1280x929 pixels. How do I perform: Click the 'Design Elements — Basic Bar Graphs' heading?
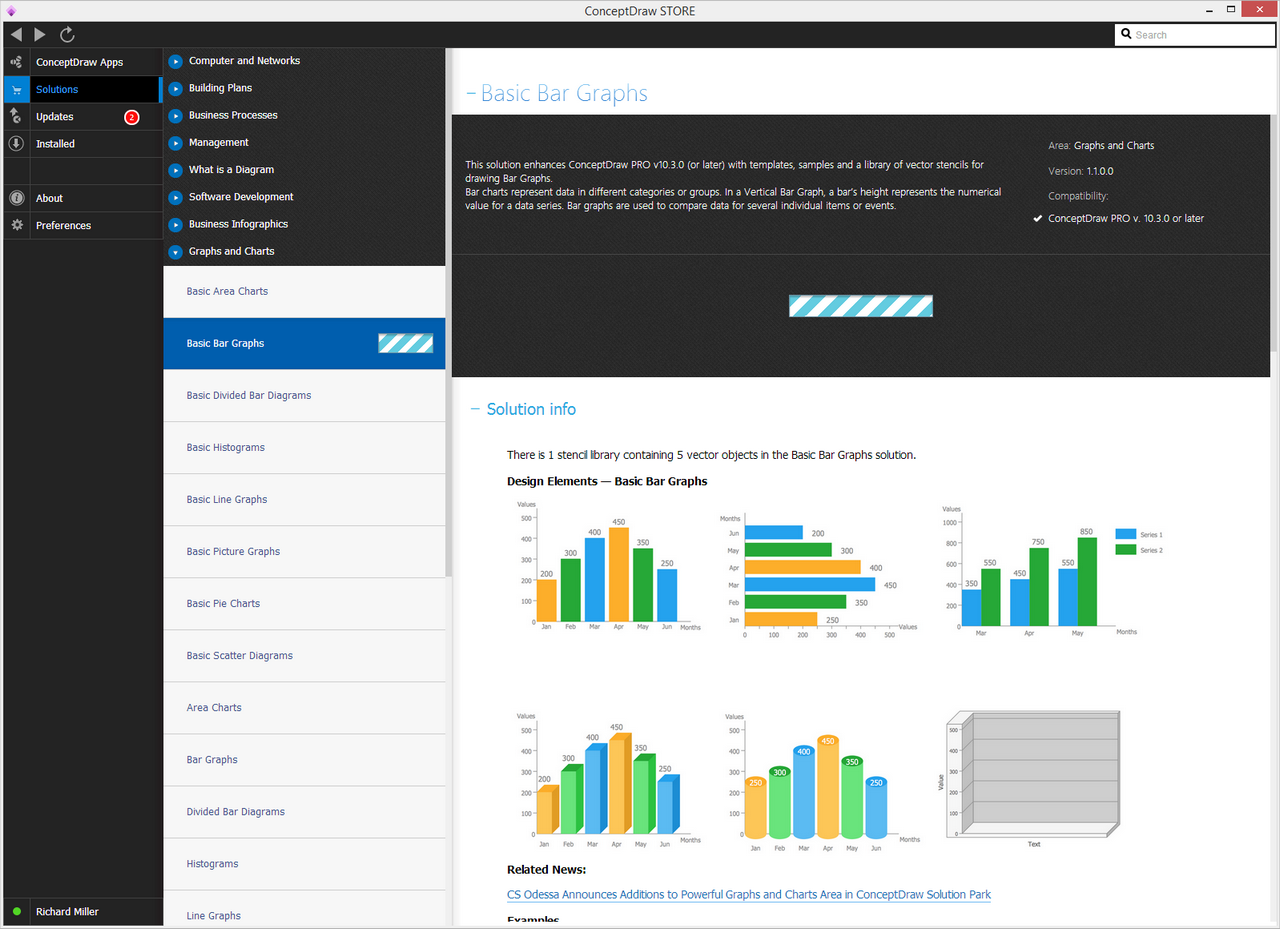click(x=607, y=482)
